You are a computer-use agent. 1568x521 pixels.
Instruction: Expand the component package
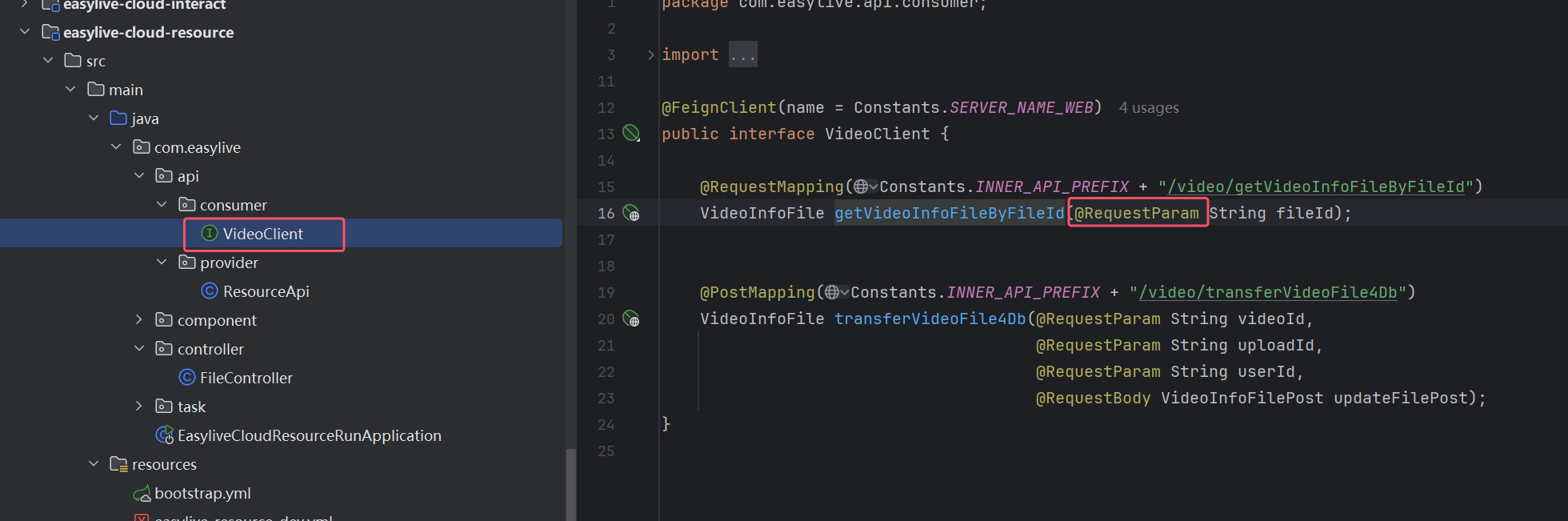(139, 320)
